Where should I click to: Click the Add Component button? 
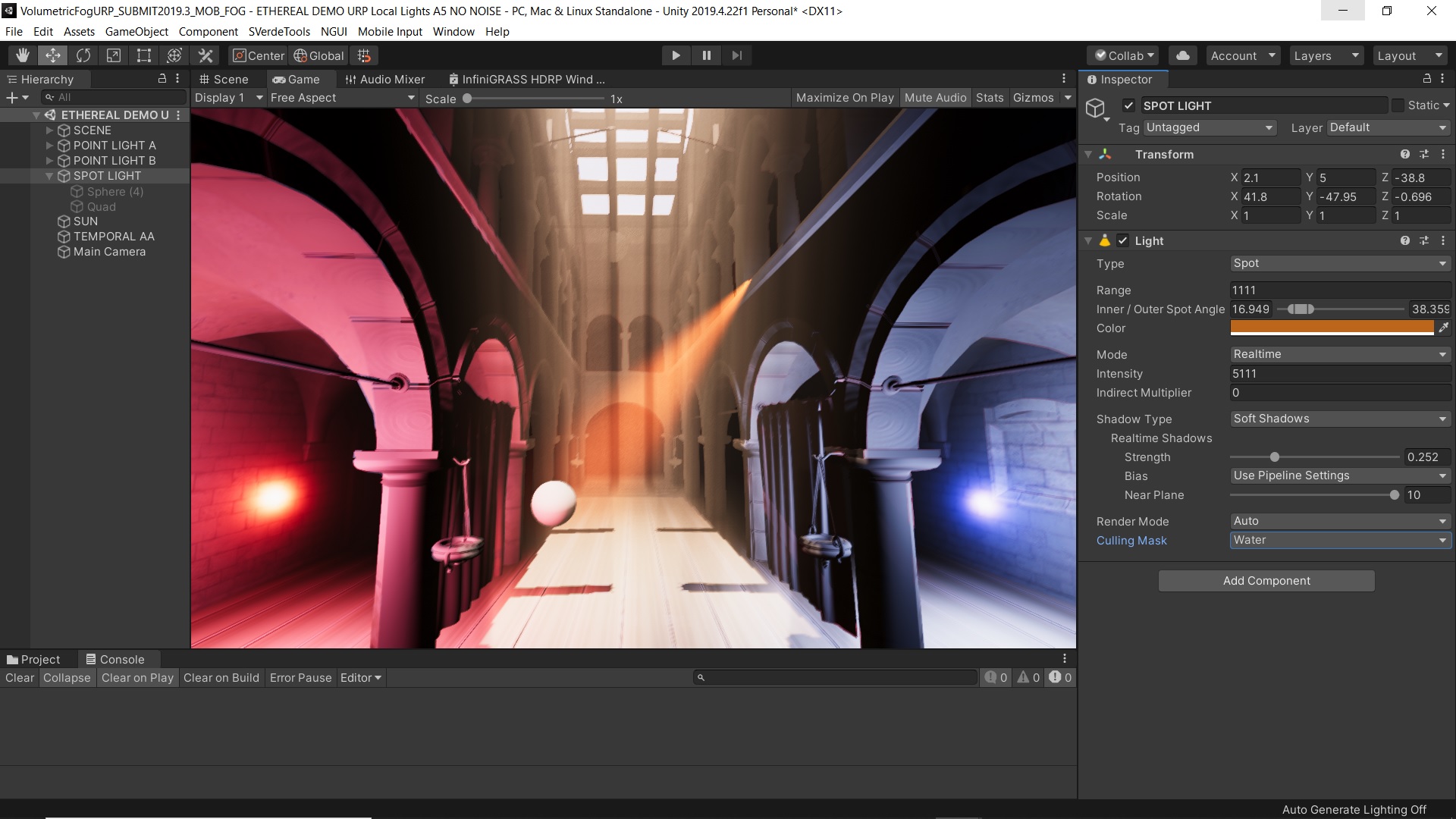1265,580
